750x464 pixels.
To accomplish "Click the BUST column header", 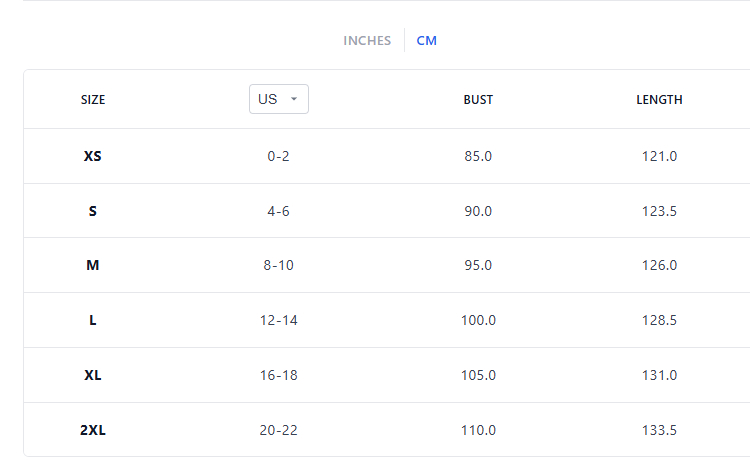I will pos(478,100).
